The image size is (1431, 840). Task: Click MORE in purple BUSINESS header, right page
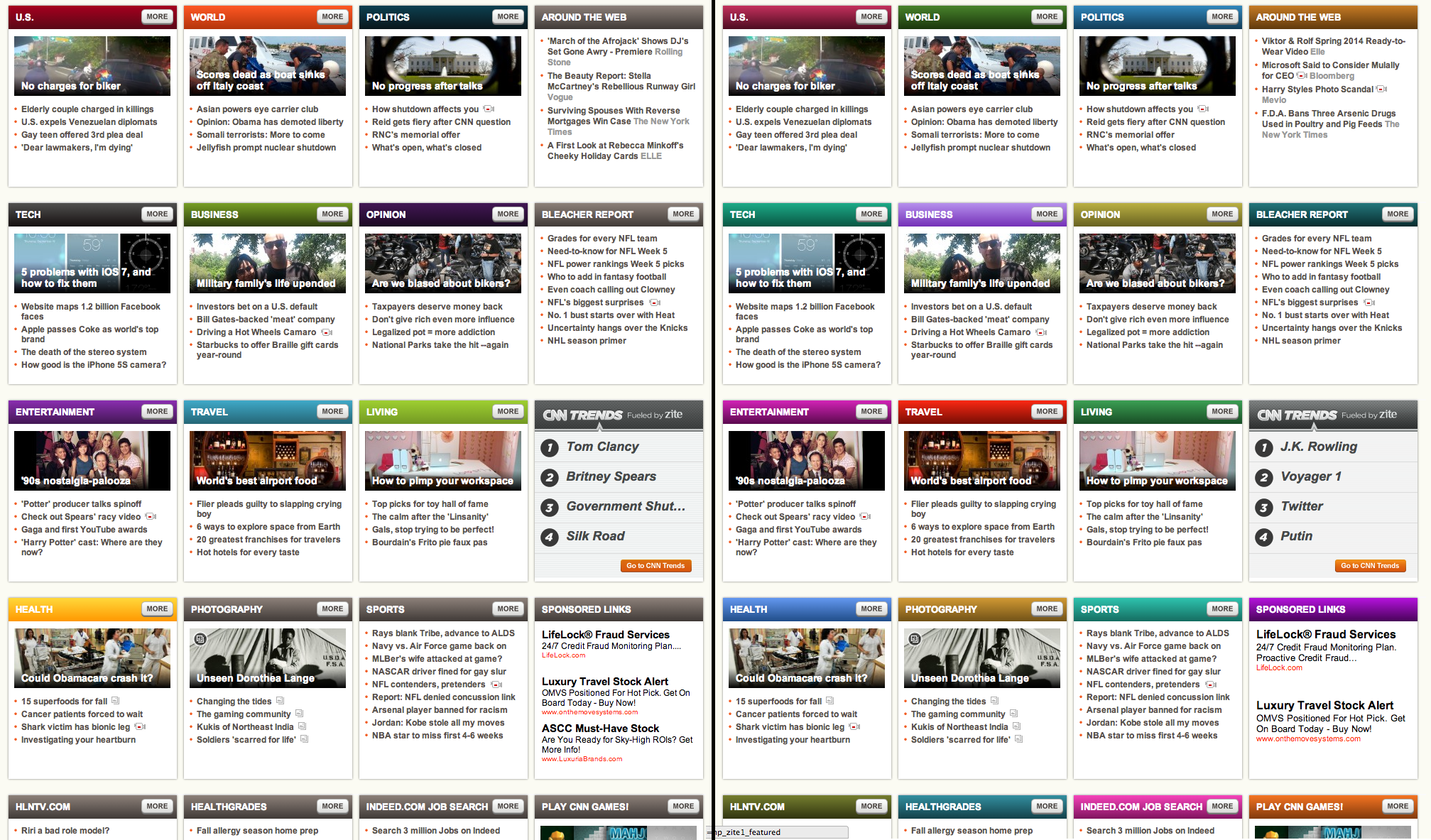(1047, 214)
